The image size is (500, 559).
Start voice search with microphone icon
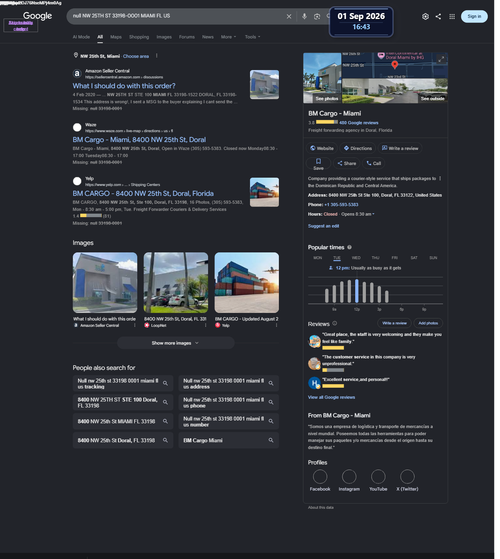(x=304, y=16)
